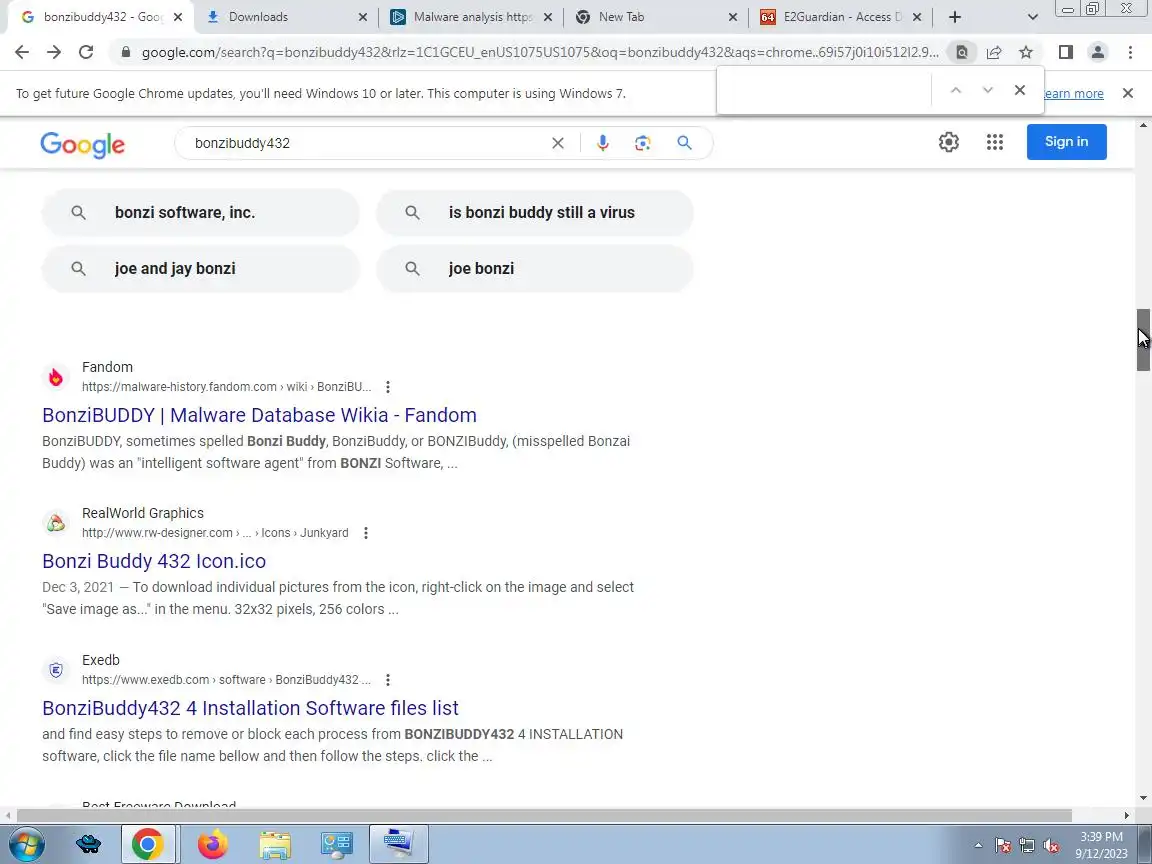Open search-in-page magnifier icon in address bar
This screenshot has height=864, width=1152.
(x=961, y=52)
